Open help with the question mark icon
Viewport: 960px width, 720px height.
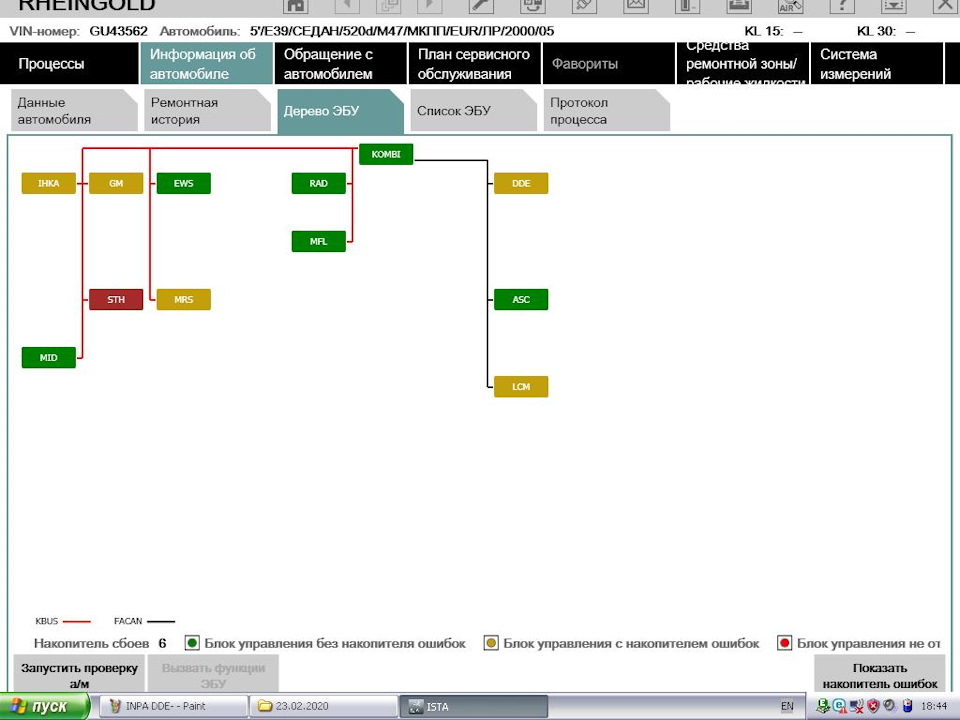[x=842, y=6]
